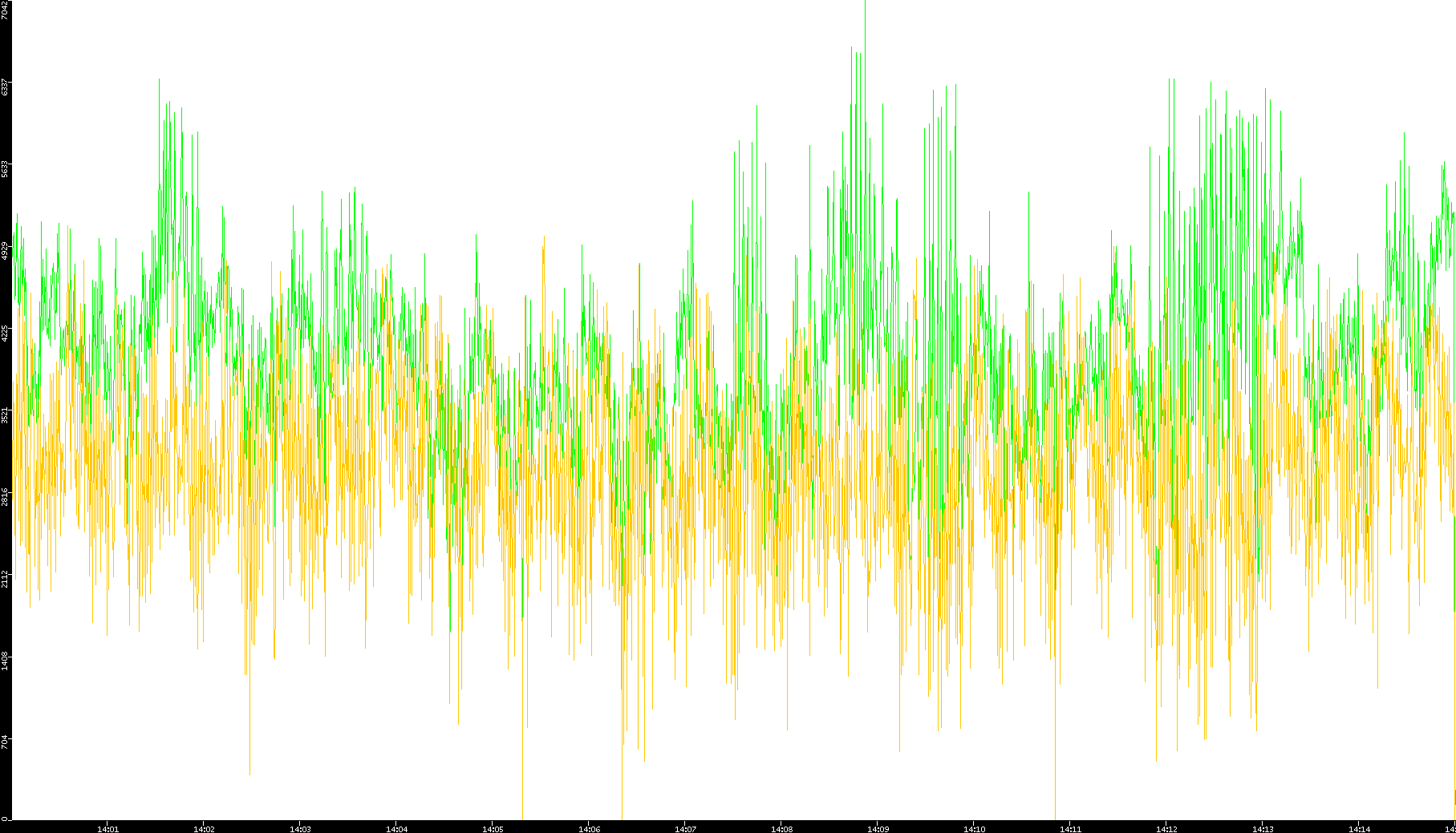1456x833 pixels.
Task: Click the 7042 value on the vertical axis
Action: tap(5, 10)
